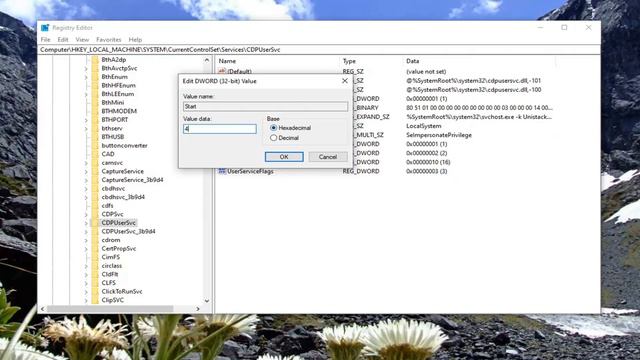Click the folder icon beside cdfs
This screenshot has height=360, width=640.
95,206
